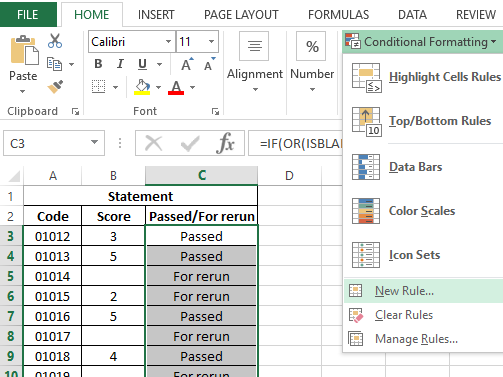Expand the Underline style arrow
This screenshot has height=377, width=503.
coord(159,64)
